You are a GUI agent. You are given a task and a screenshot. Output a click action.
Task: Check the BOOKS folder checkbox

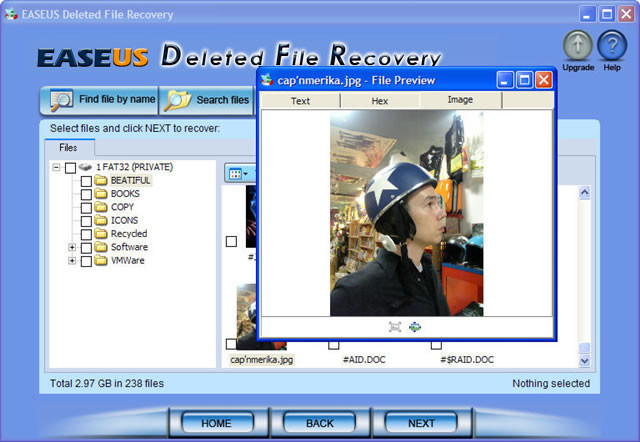tap(86, 194)
